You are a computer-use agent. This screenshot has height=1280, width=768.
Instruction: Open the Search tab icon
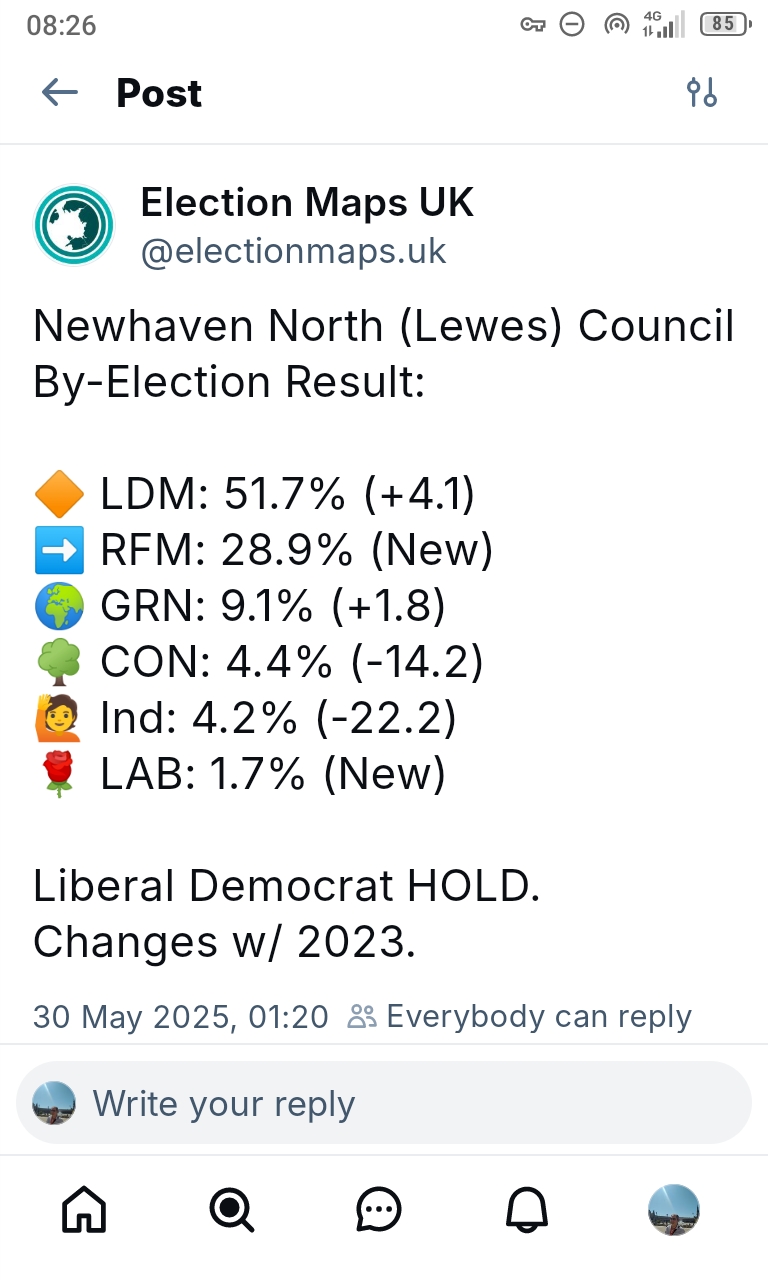pos(231,1211)
